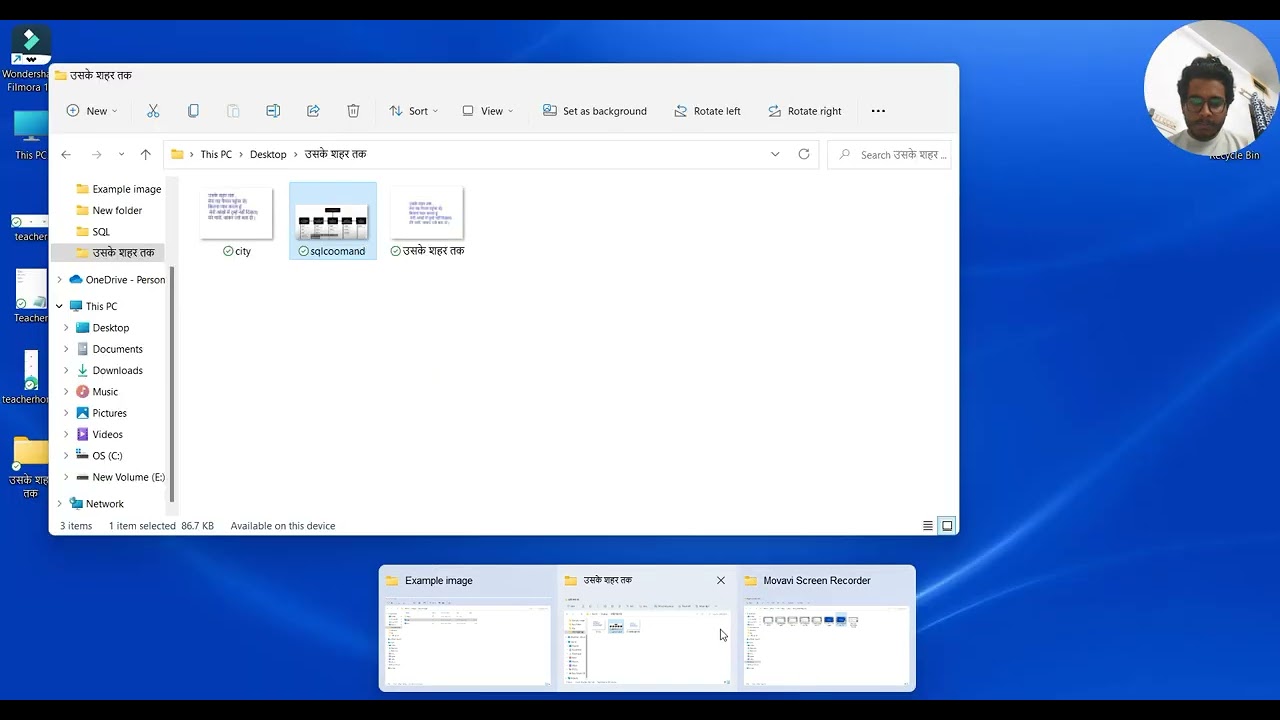Expand the Desktop node under This PC
This screenshot has width=1280, height=720.
pos(66,328)
